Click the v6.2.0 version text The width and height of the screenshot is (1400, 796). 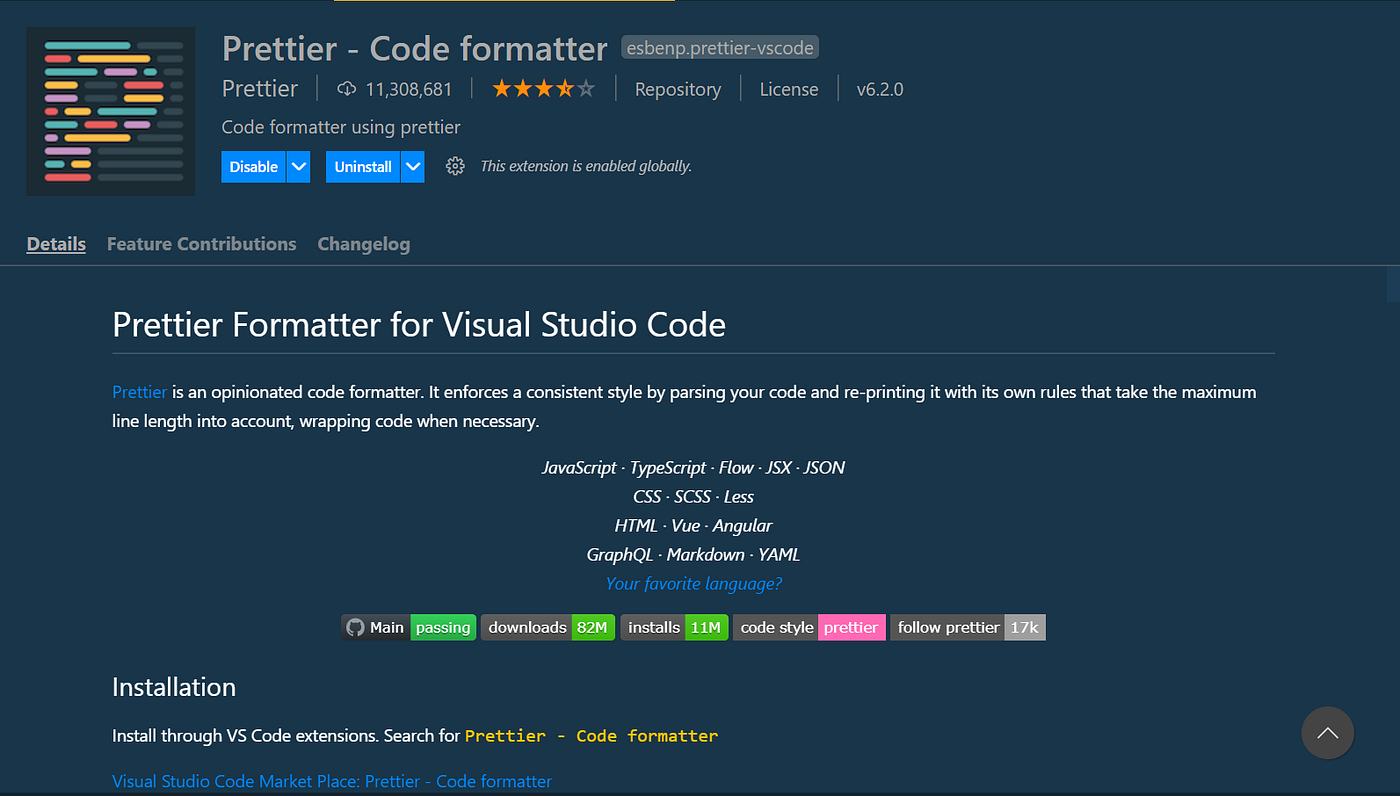tap(880, 89)
